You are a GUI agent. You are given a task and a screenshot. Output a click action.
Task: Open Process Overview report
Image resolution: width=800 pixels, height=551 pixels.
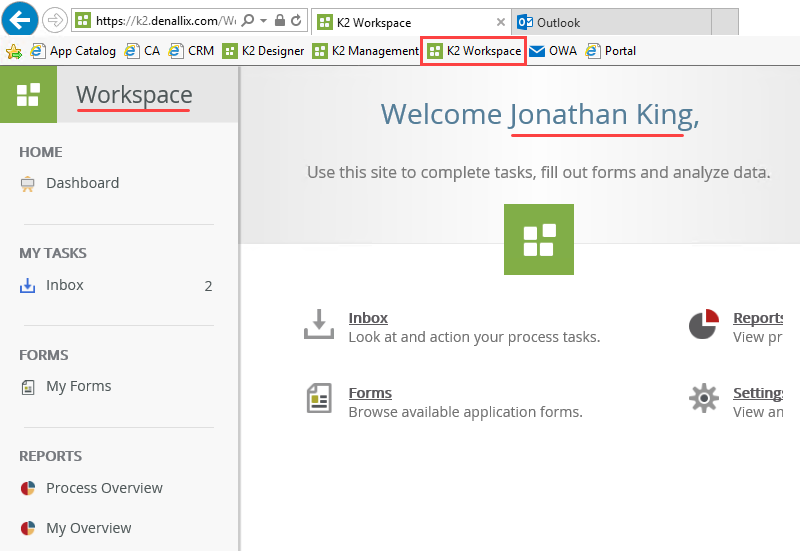pos(104,488)
